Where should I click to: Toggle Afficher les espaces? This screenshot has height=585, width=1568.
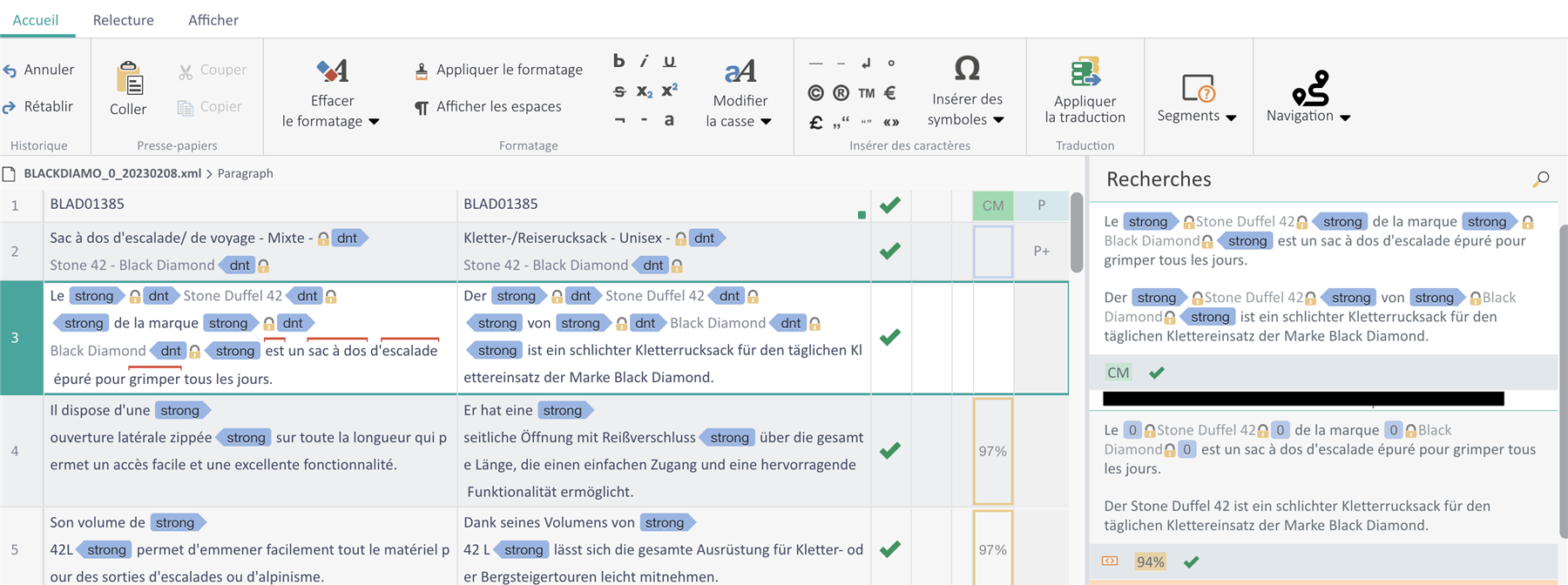488,107
